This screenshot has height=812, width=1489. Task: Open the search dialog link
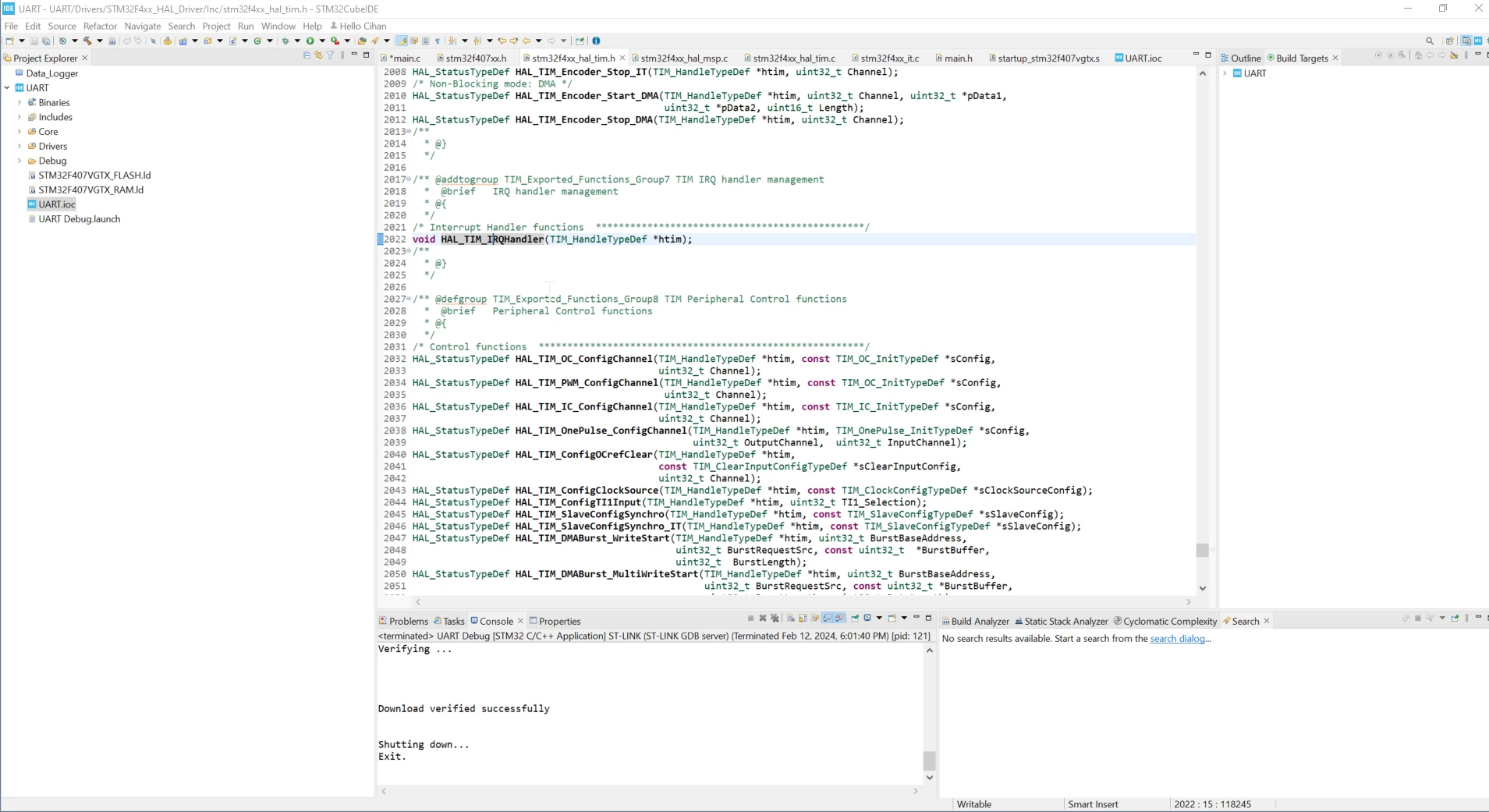point(1178,638)
